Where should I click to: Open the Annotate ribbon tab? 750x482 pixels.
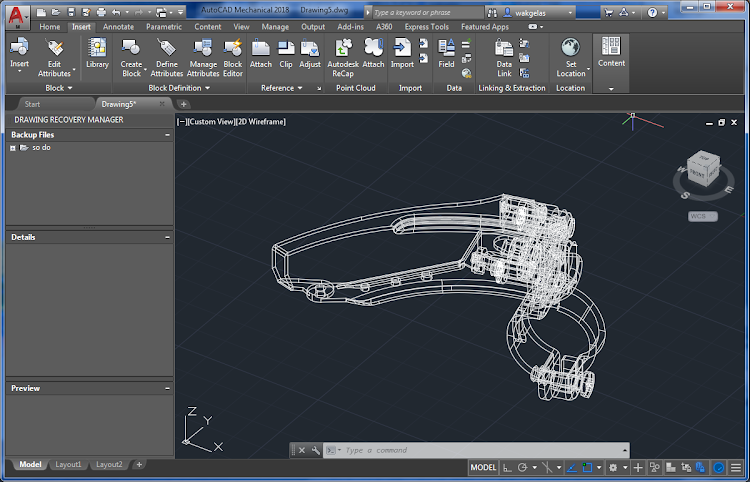(118, 27)
